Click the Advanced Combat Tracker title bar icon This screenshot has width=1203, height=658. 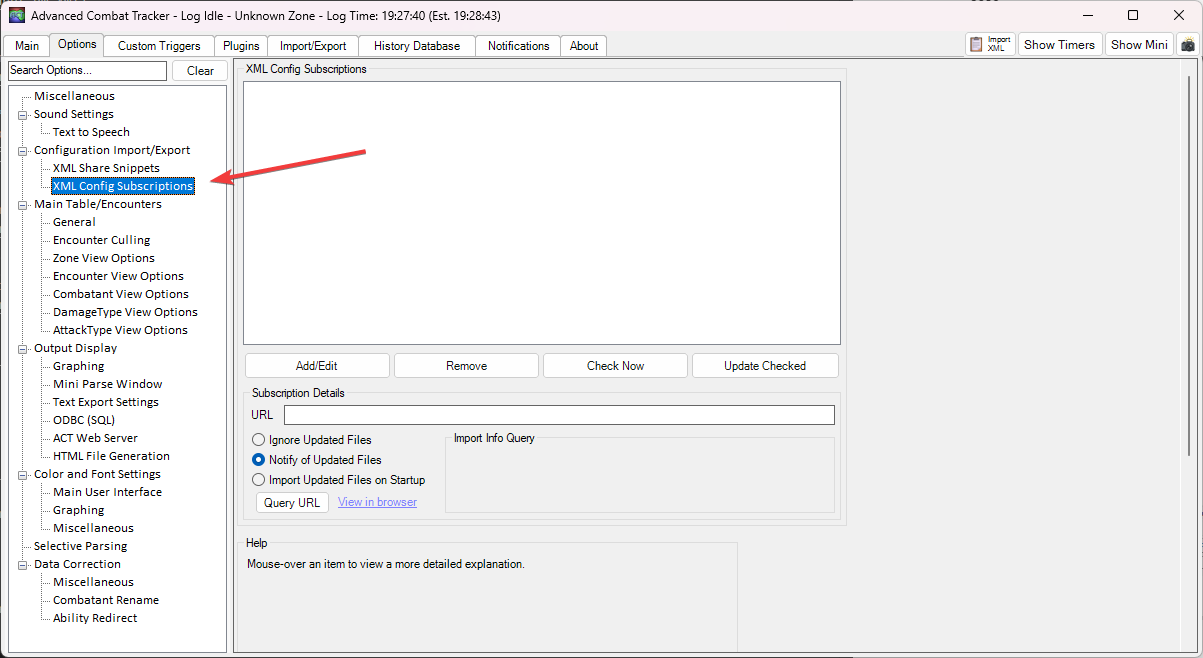17,15
